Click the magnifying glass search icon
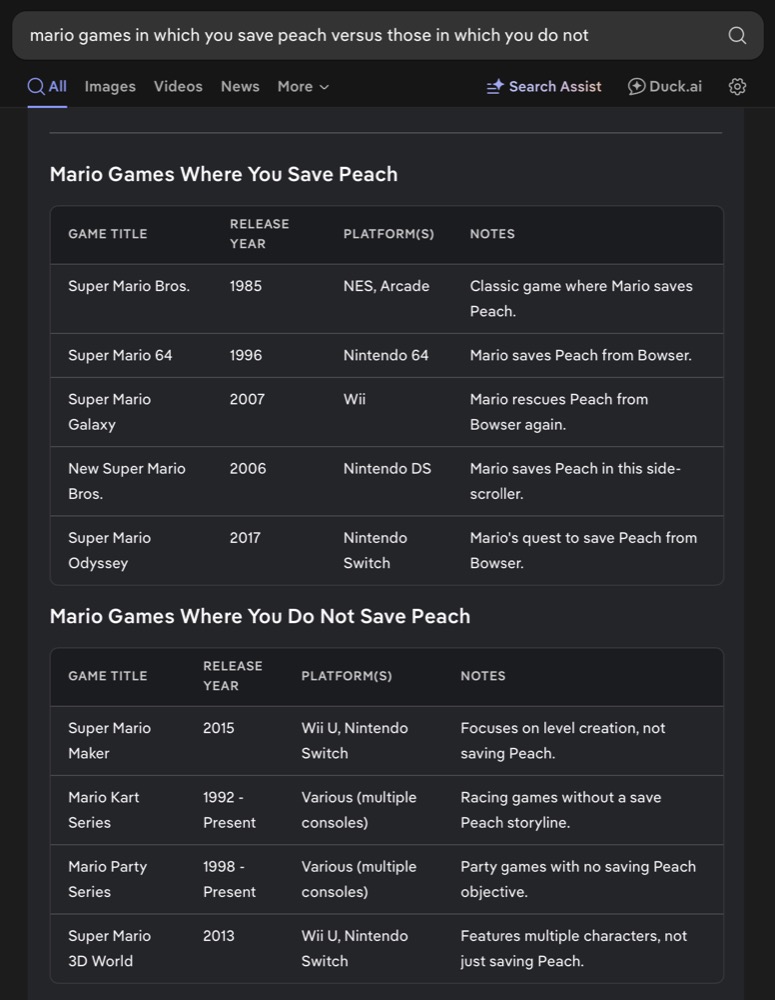The height and width of the screenshot is (1000, 775). click(737, 36)
